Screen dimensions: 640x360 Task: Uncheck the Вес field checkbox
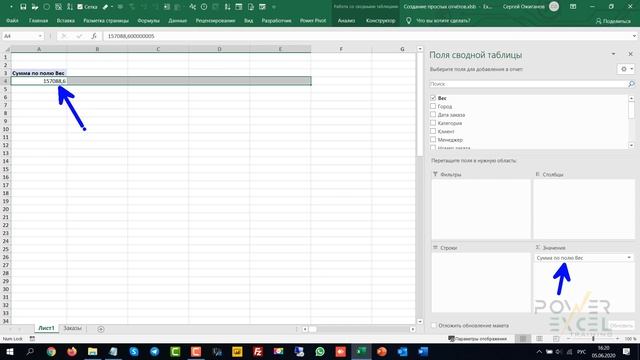click(433, 98)
